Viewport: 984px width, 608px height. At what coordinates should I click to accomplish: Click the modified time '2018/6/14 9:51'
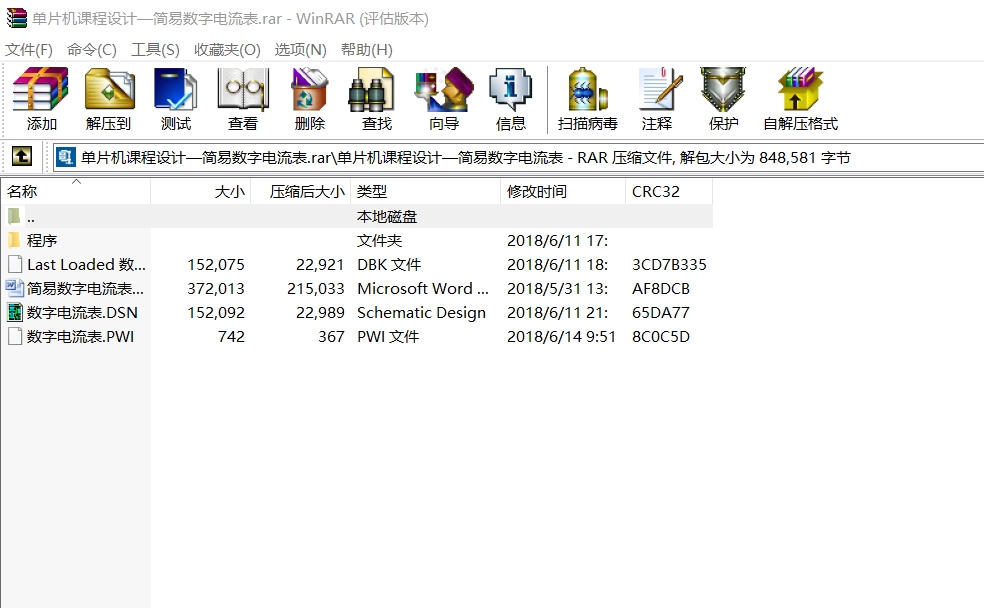tap(562, 336)
